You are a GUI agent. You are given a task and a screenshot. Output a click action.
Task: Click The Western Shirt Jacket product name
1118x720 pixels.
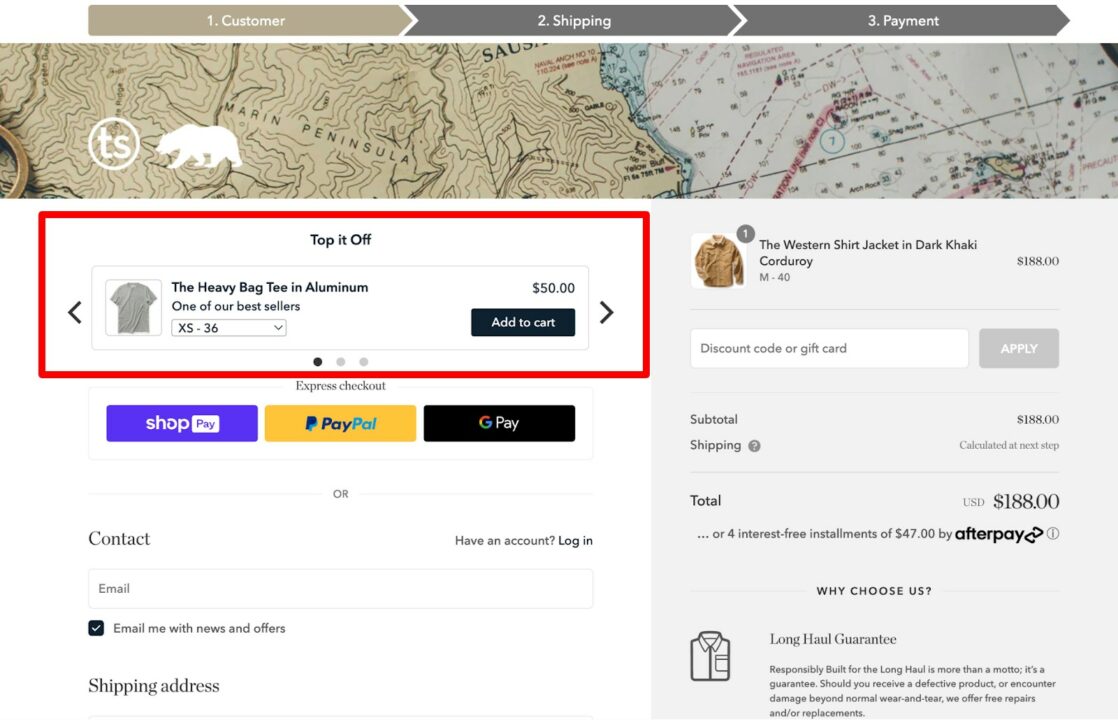coord(868,253)
